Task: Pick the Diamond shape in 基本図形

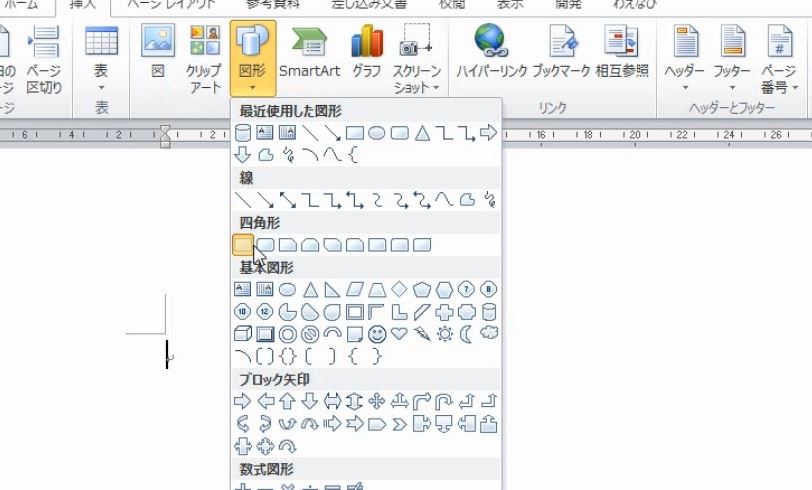Action: tap(399, 289)
